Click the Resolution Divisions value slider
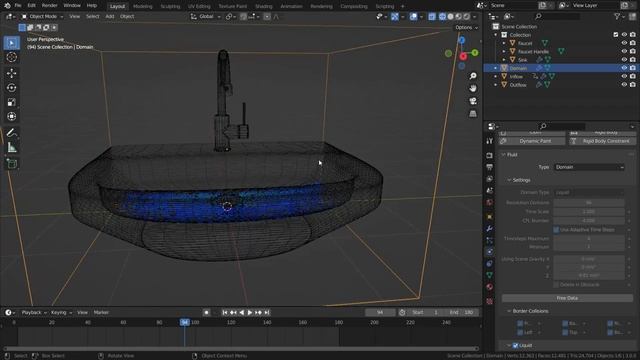The image size is (640, 360). (x=589, y=203)
